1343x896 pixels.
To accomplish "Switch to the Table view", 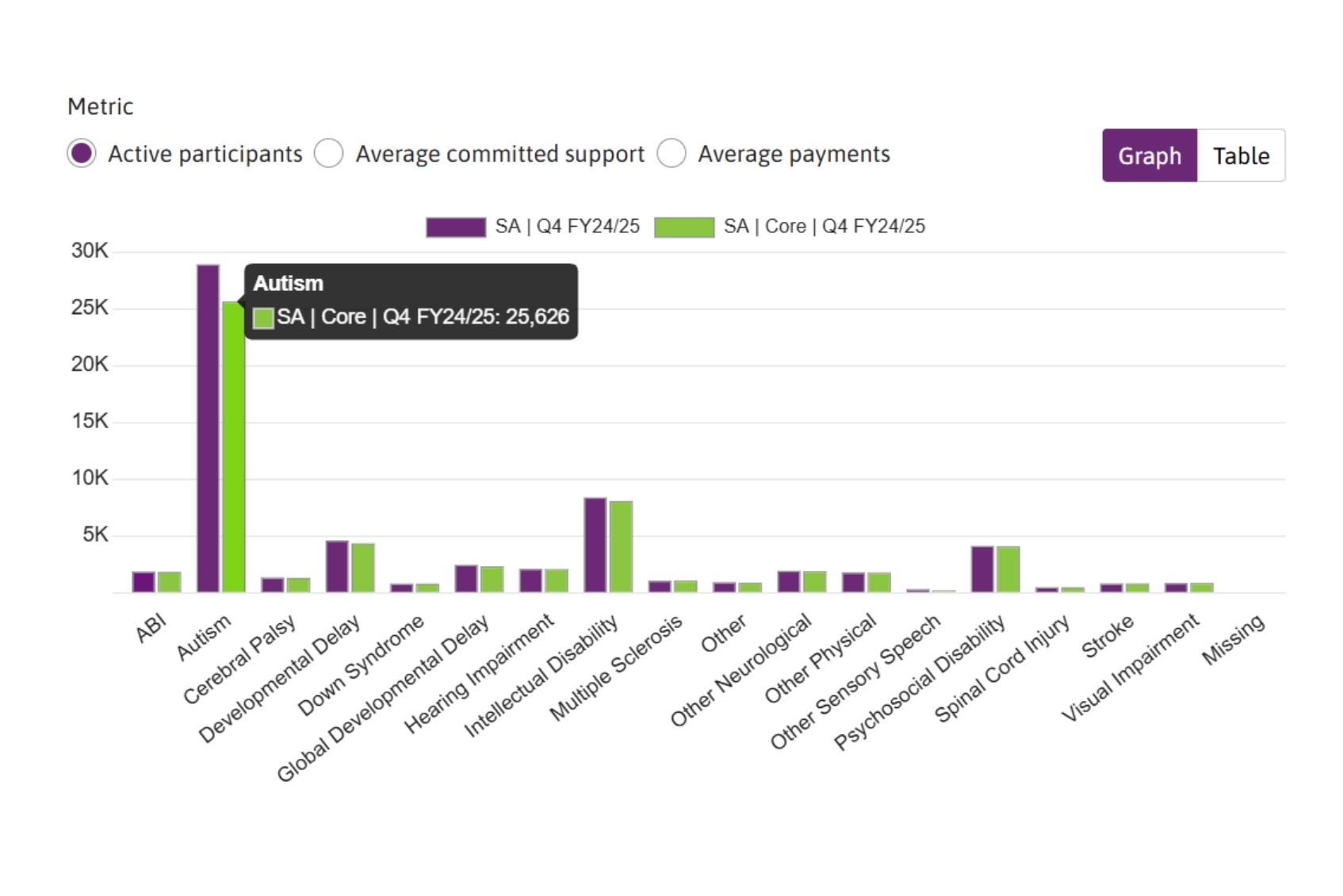I will click(x=1242, y=155).
